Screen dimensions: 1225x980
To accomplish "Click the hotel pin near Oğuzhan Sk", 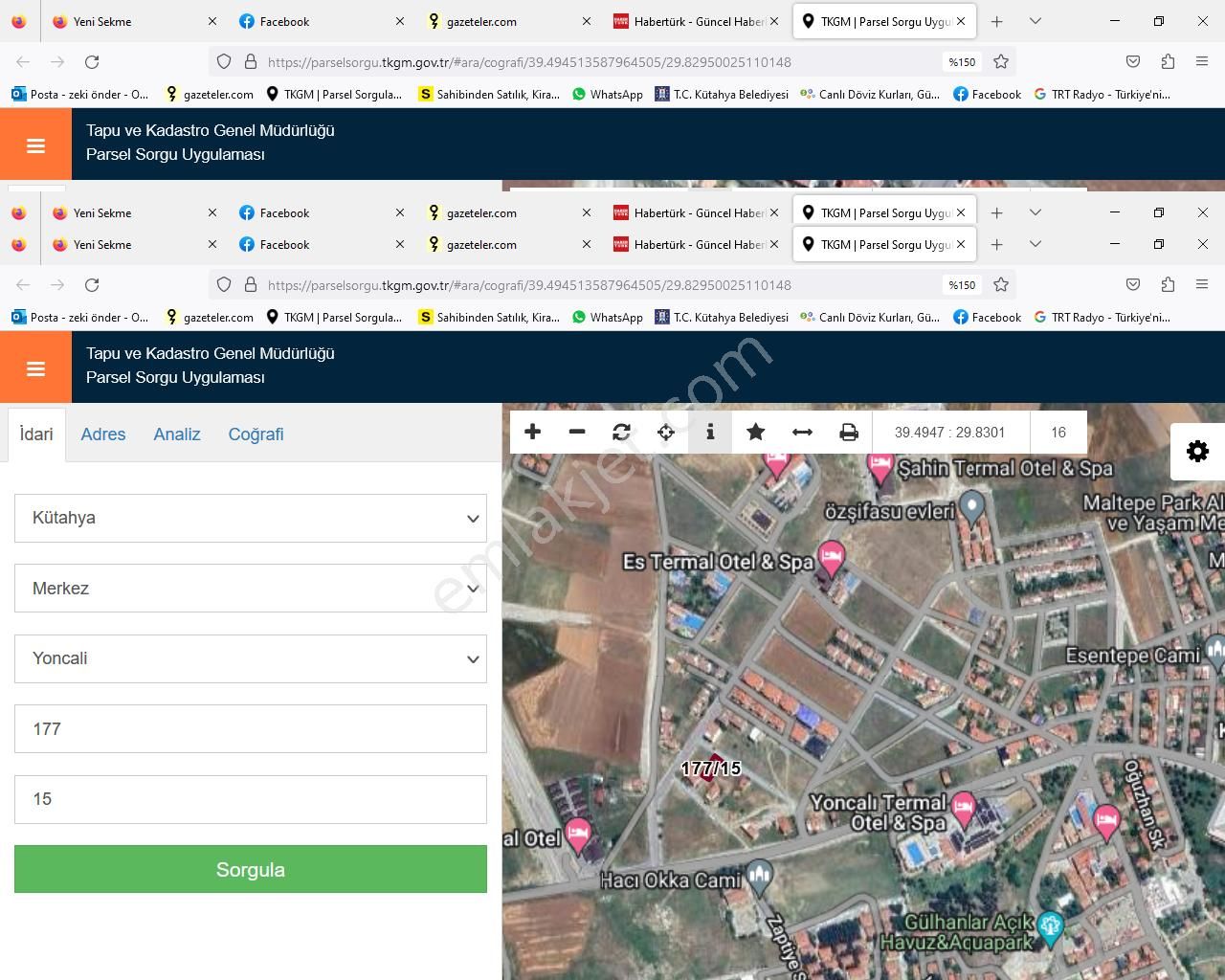I will (1106, 821).
